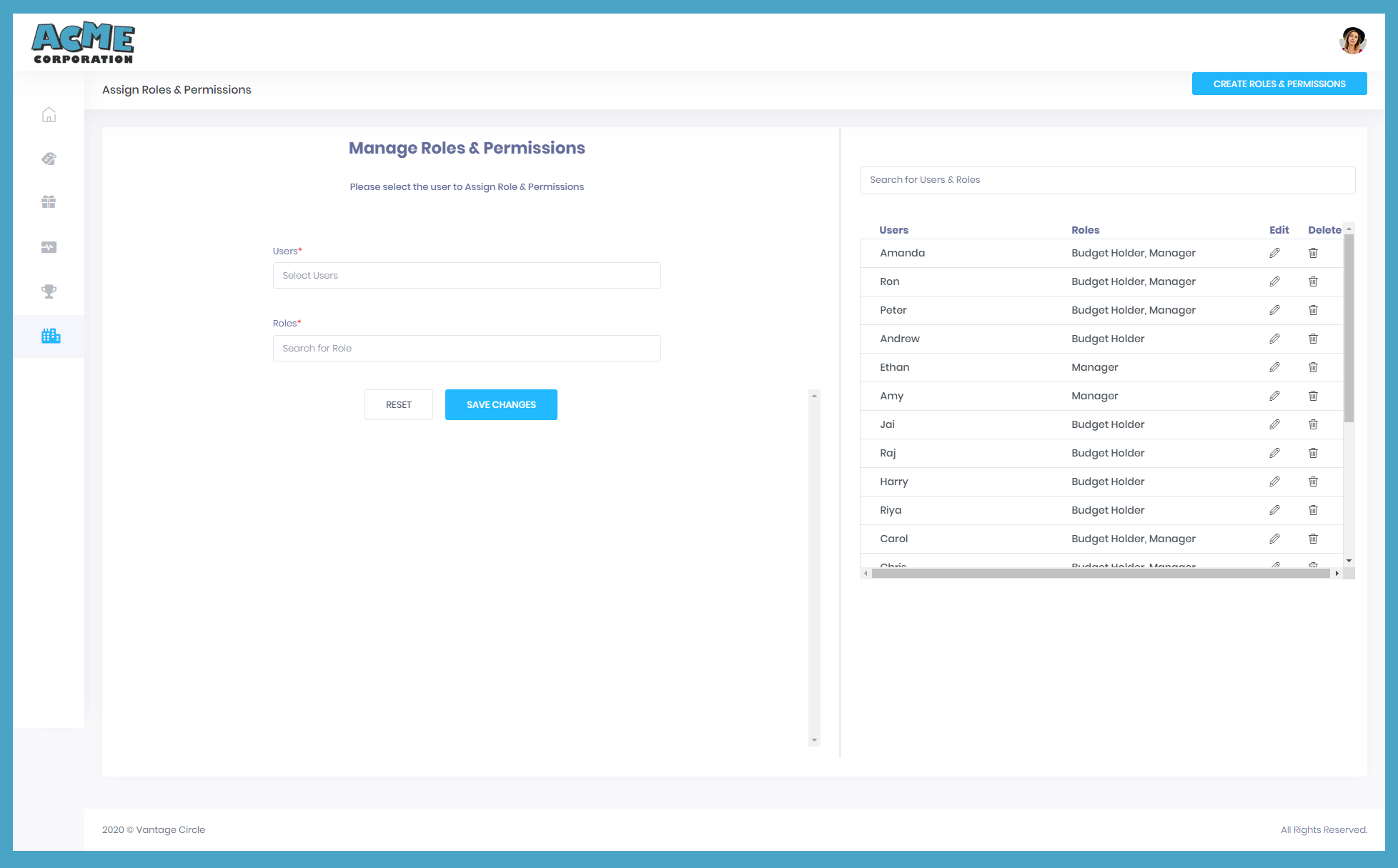Click the Search for Users & Roles field
The width and height of the screenshot is (1398, 868).
click(1107, 180)
